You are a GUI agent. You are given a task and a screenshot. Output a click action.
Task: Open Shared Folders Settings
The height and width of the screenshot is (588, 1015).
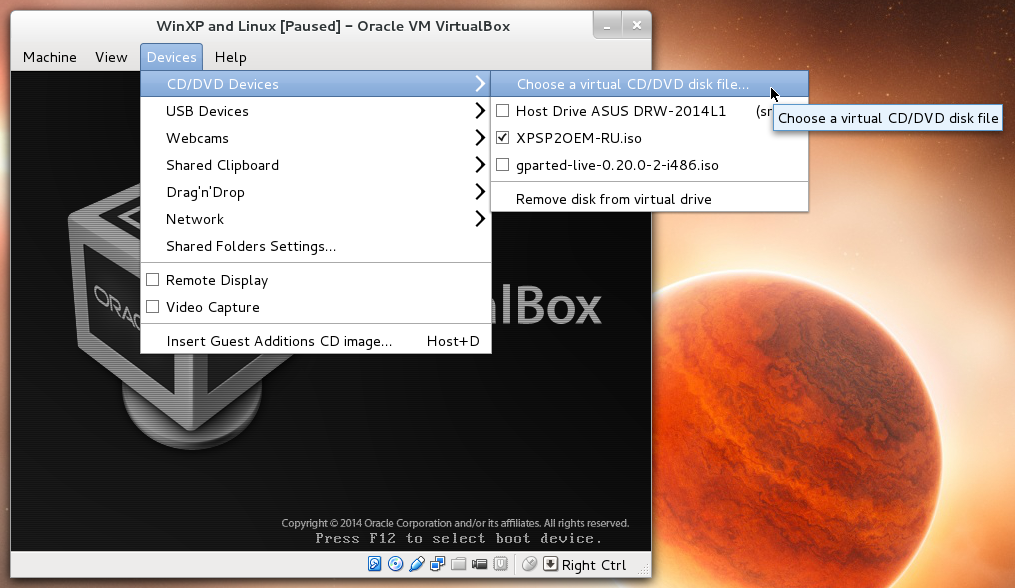250,246
